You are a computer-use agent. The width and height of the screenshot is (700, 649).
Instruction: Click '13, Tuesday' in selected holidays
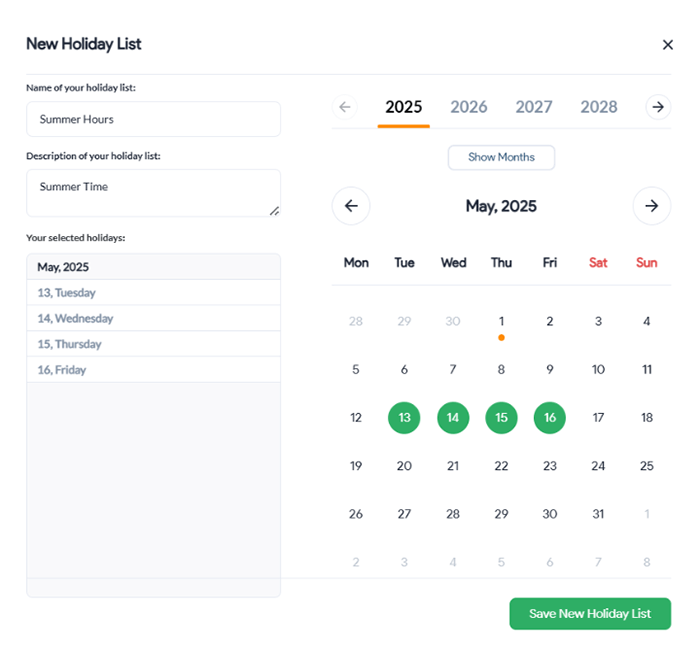[154, 293]
